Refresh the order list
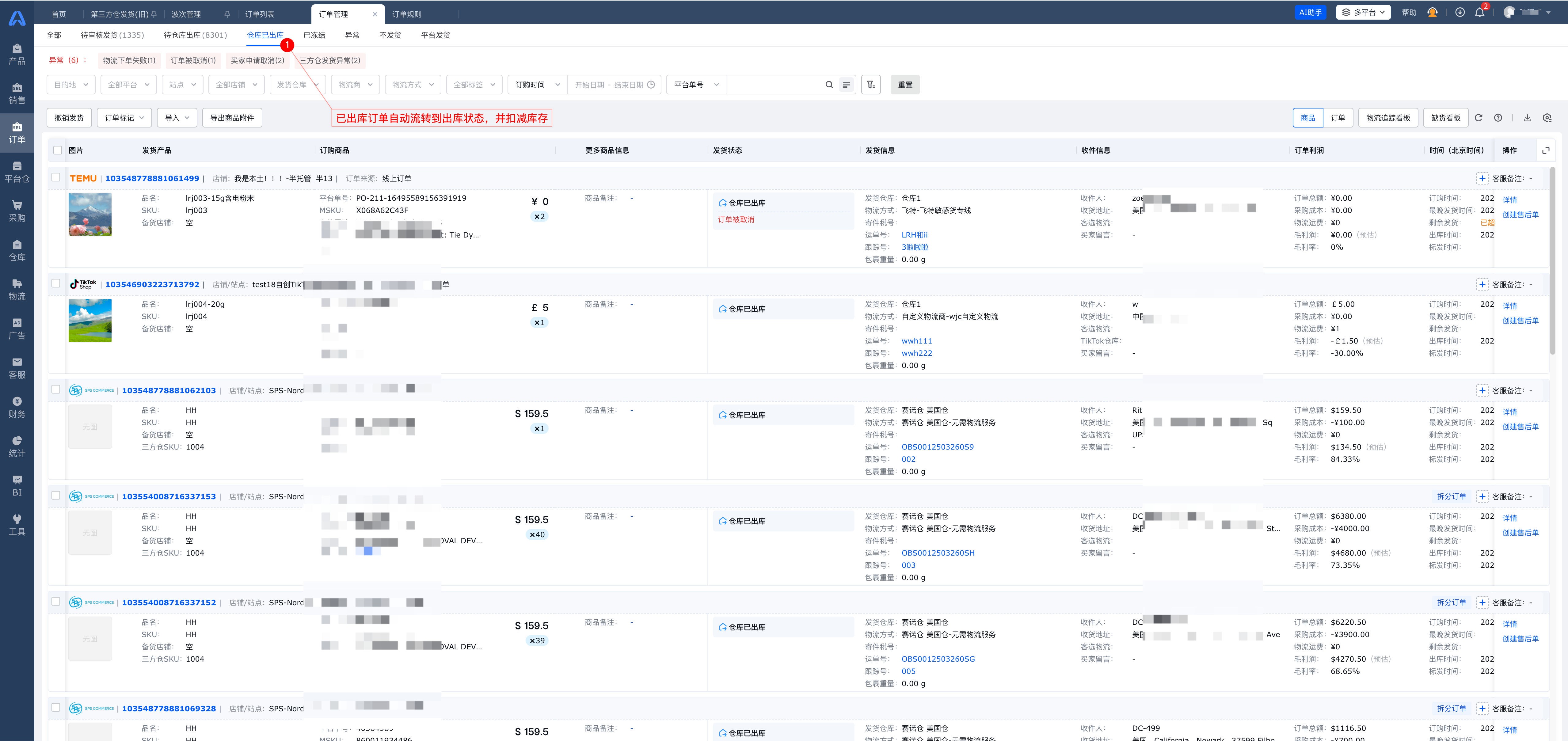The width and height of the screenshot is (1568, 741). (1479, 118)
